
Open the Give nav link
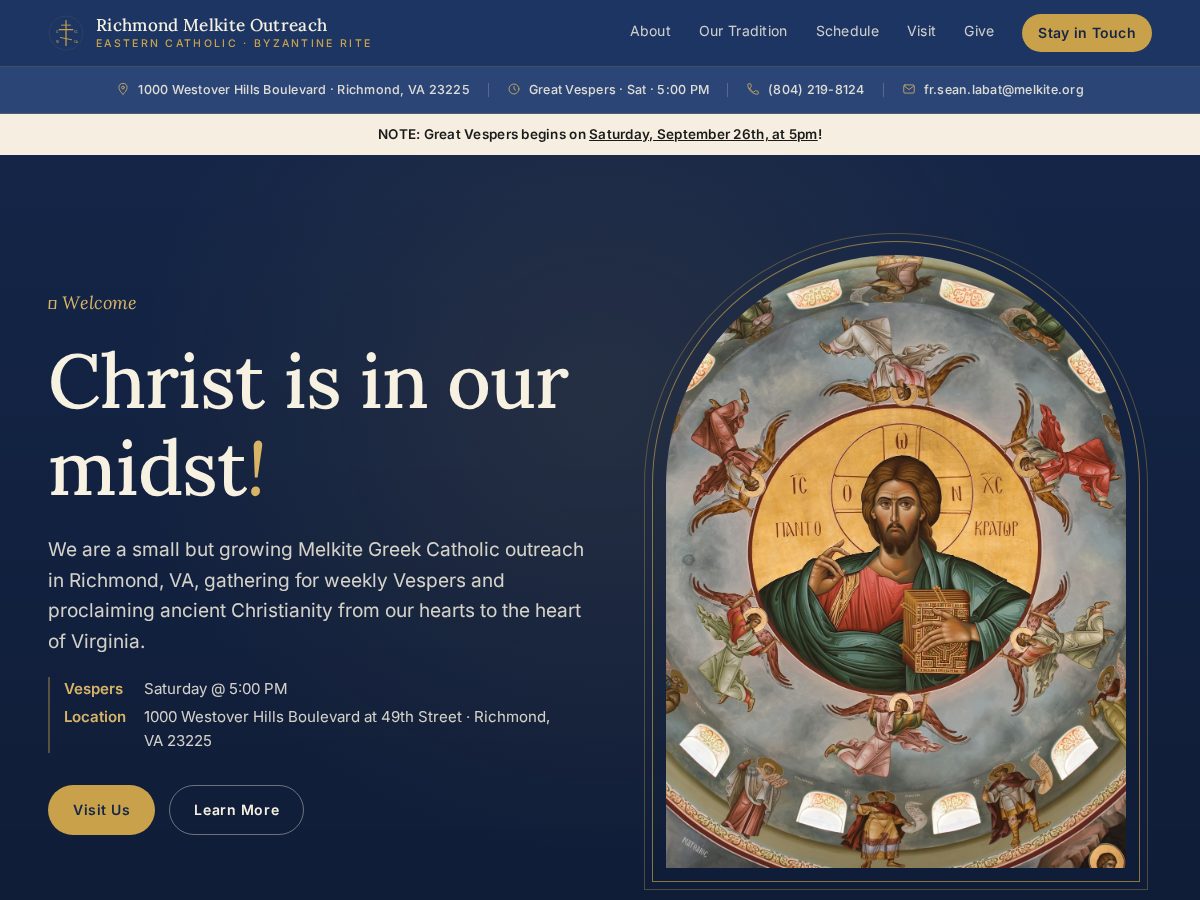click(979, 32)
